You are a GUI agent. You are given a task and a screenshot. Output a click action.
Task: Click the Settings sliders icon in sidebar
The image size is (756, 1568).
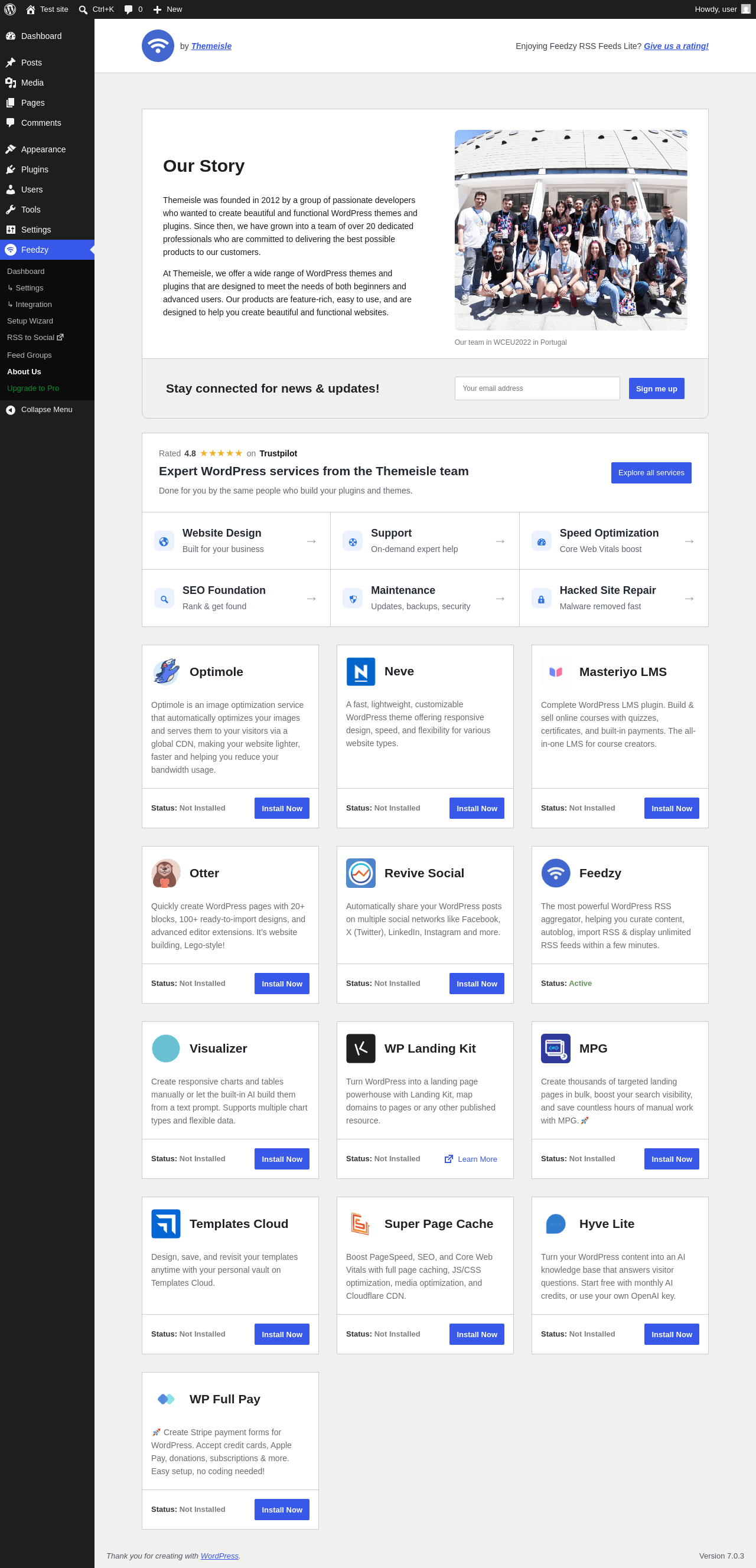pos(11,230)
